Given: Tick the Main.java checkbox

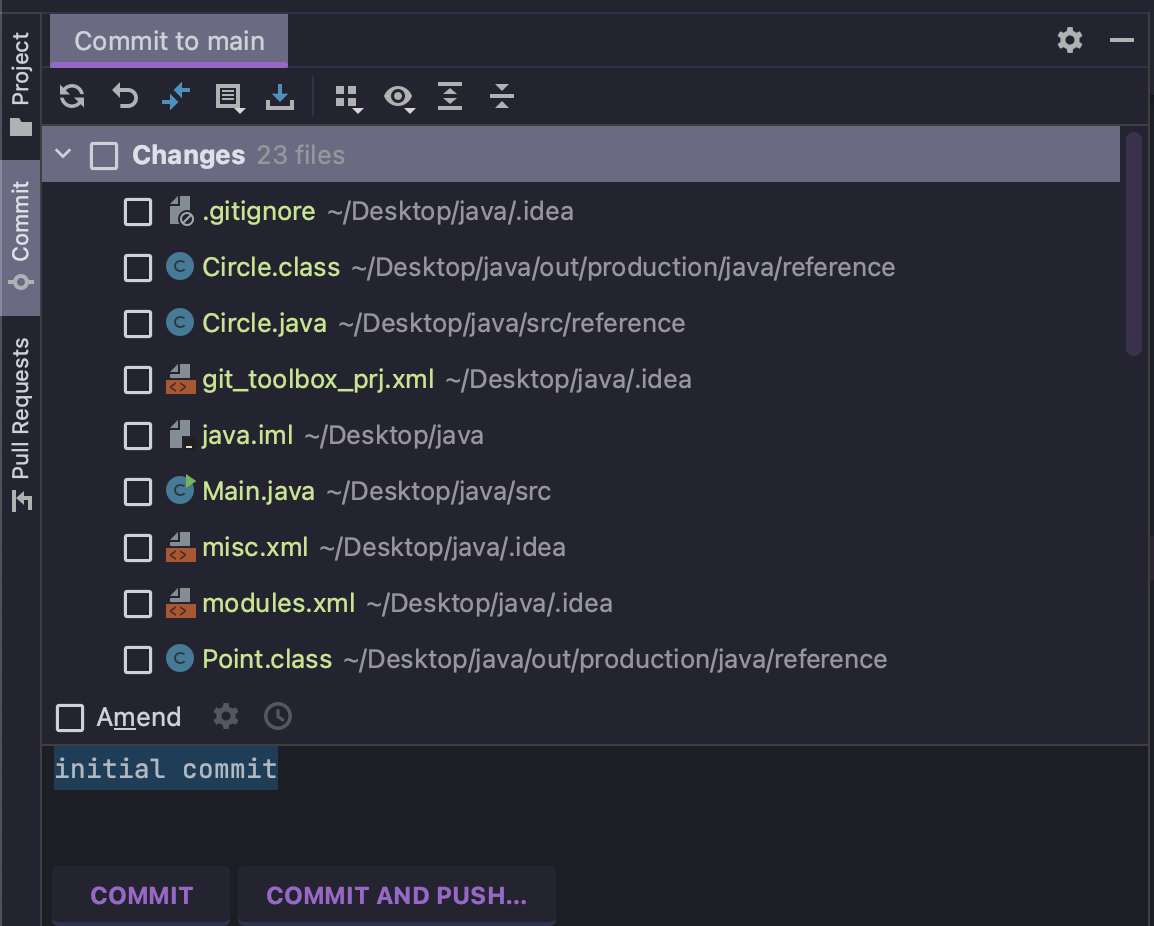Looking at the screenshot, I should [138, 492].
